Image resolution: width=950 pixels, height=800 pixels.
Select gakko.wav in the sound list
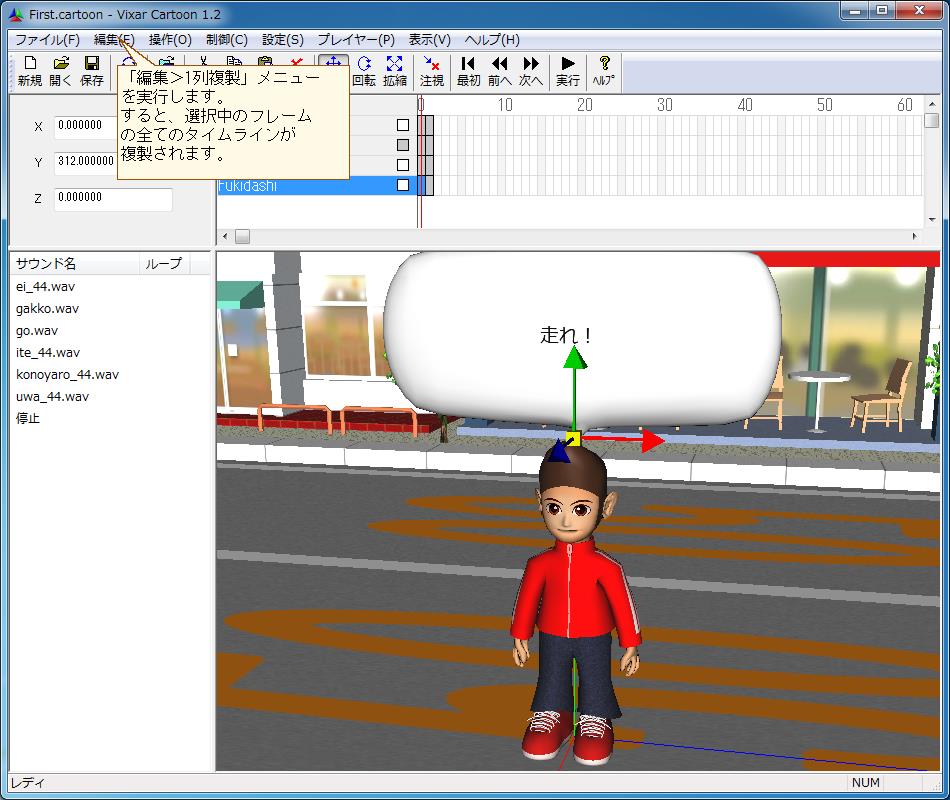(47, 309)
